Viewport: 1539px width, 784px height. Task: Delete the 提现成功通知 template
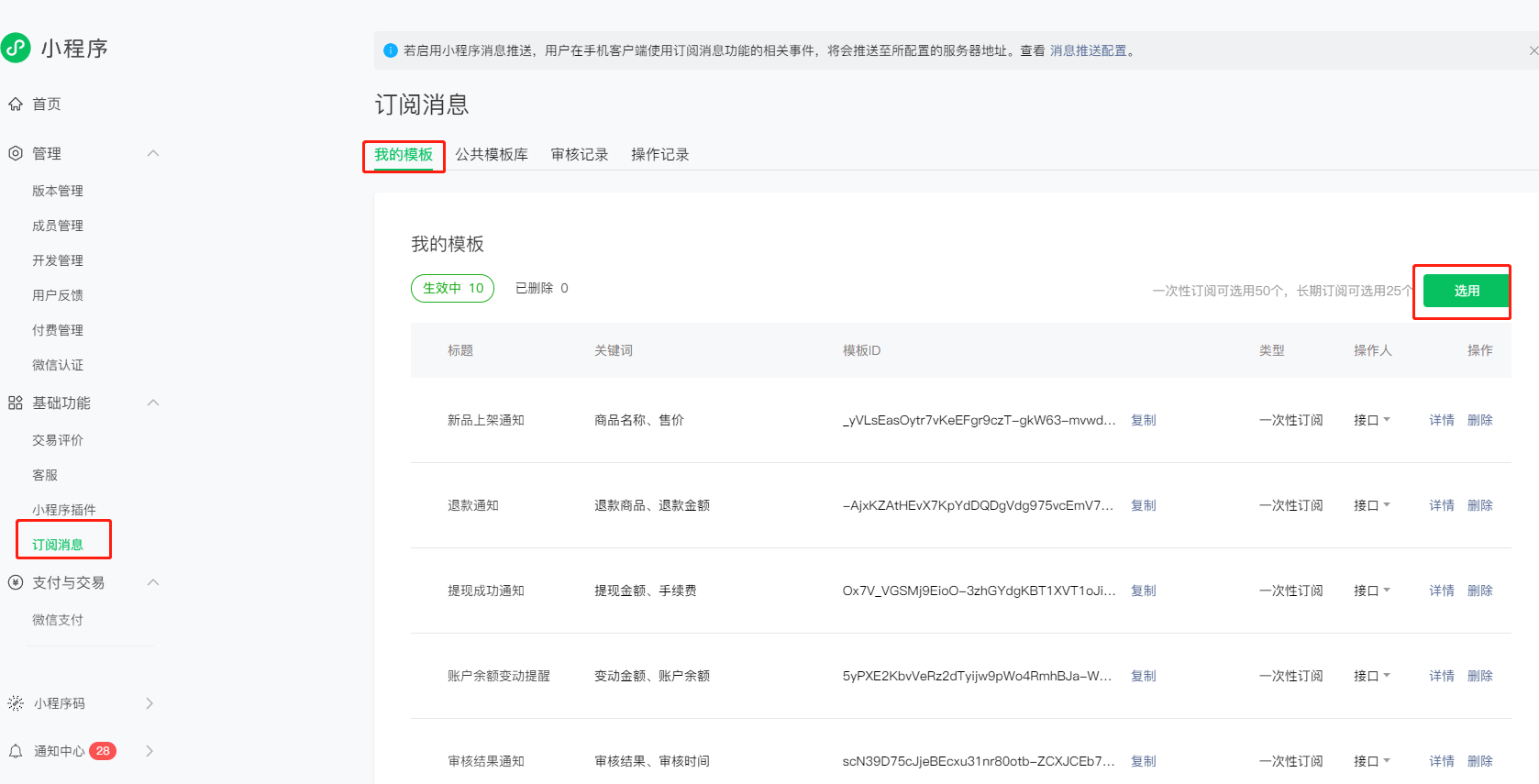(1479, 591)
